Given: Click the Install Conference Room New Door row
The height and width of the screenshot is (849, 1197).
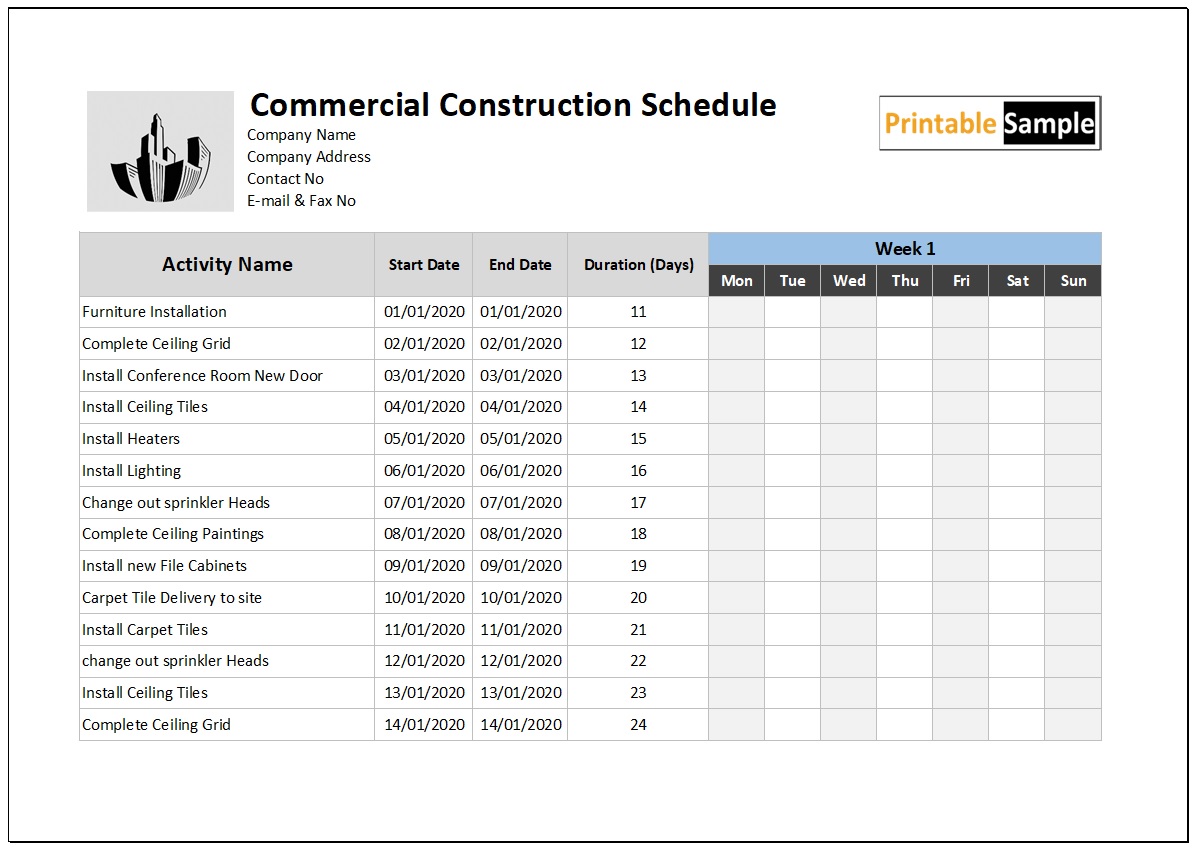Looking at the screenshot, I should [x=202, y=376].
